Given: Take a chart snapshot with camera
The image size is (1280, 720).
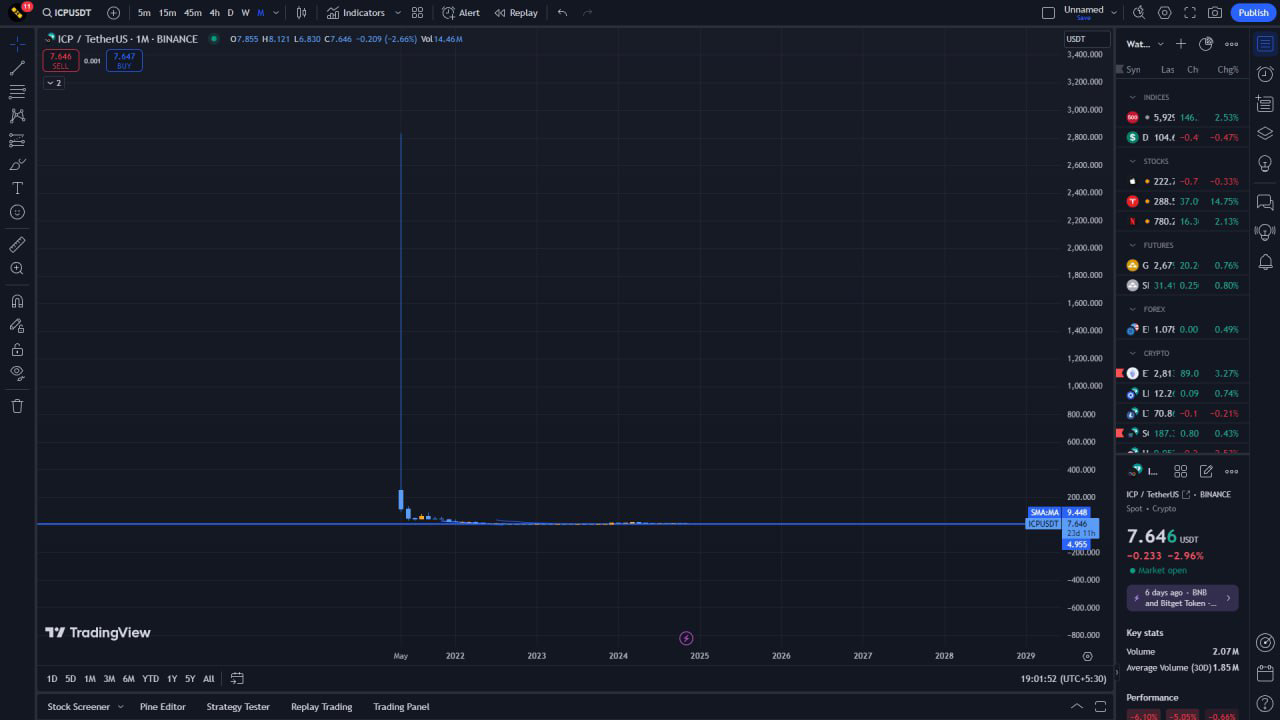Looking at the screenshot, I should click(1215, 13).
